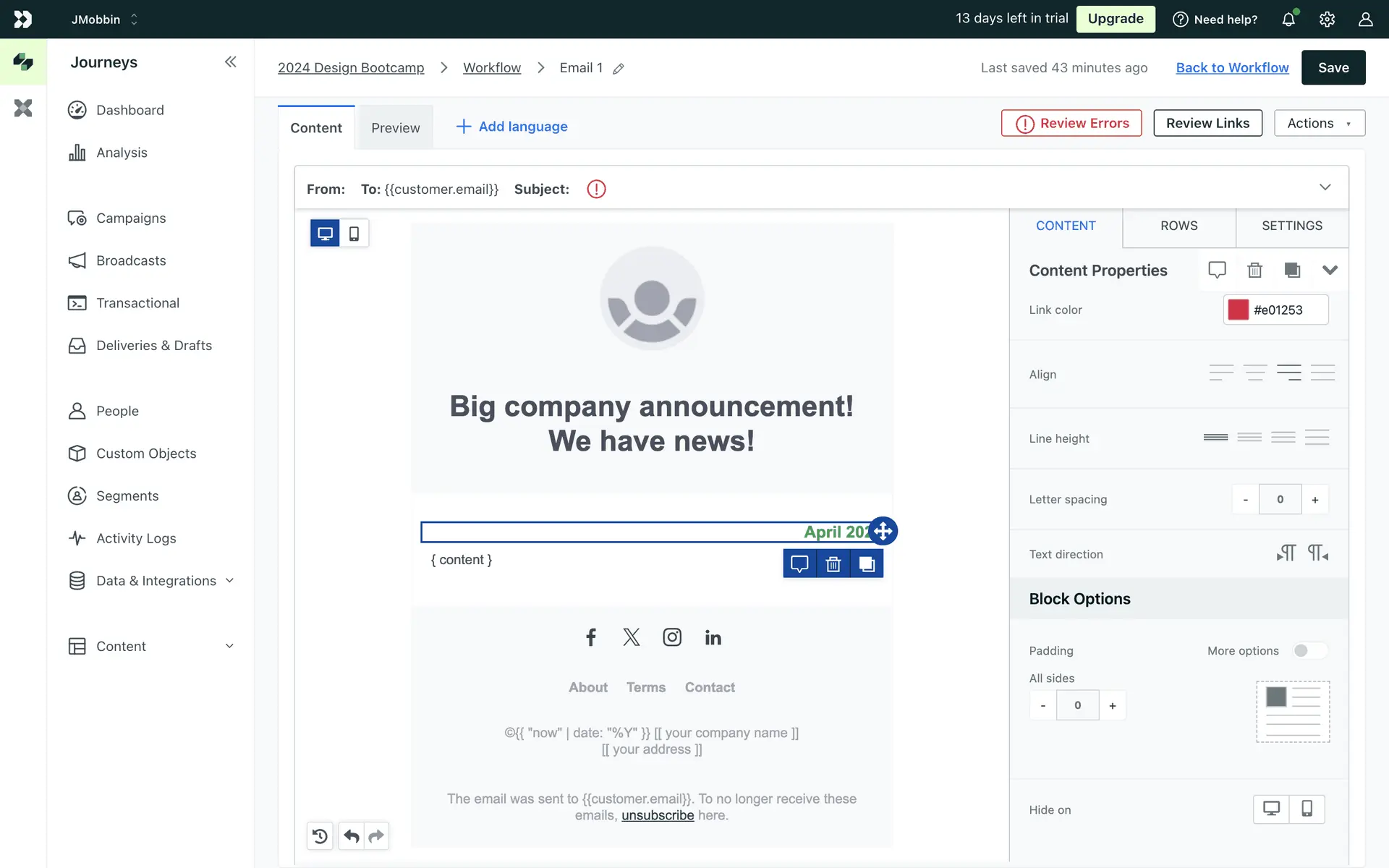The width and height of the screenshot is (1389, 868).
Task: Open notifications bell icon
Action: point(1288,20)
